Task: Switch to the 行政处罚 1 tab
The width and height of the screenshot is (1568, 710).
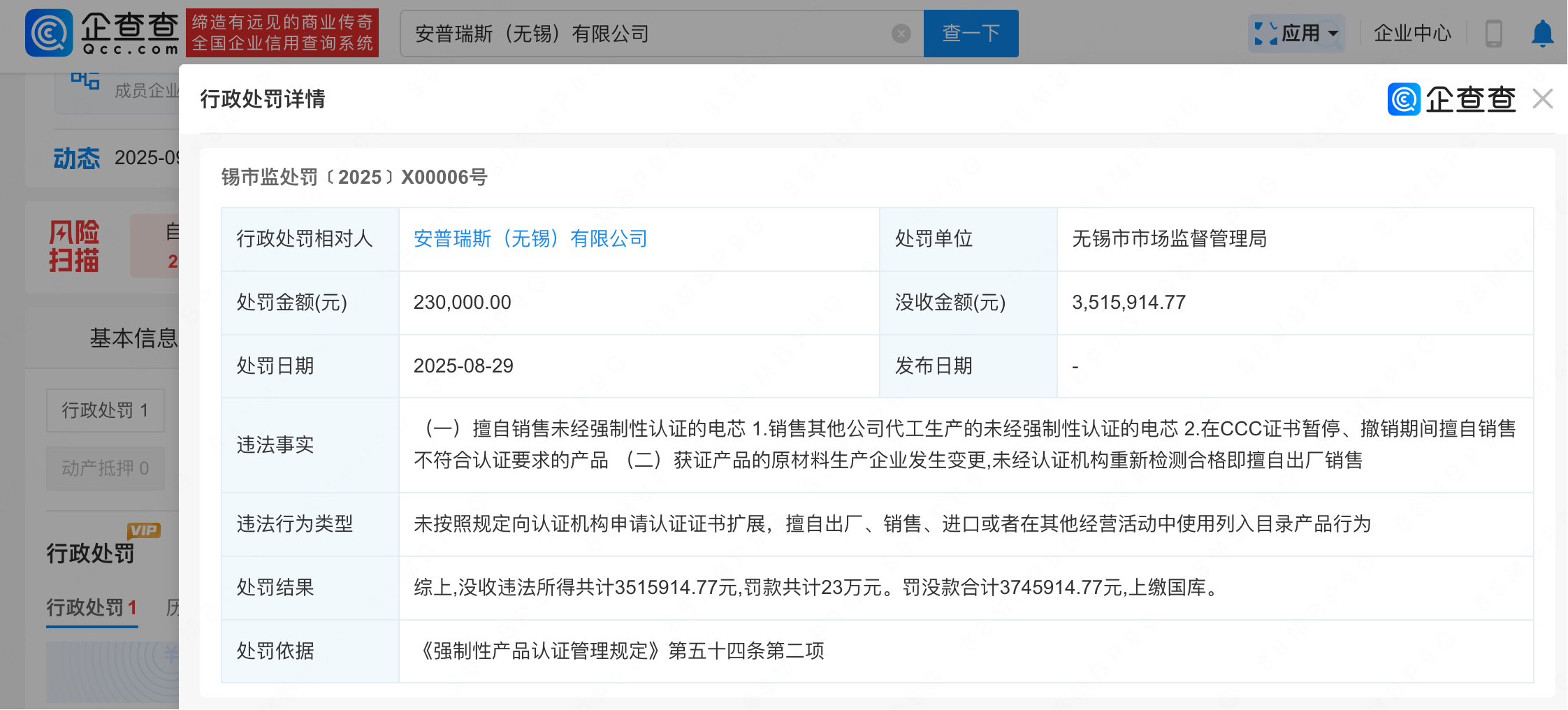Action: tap(92, 607)
